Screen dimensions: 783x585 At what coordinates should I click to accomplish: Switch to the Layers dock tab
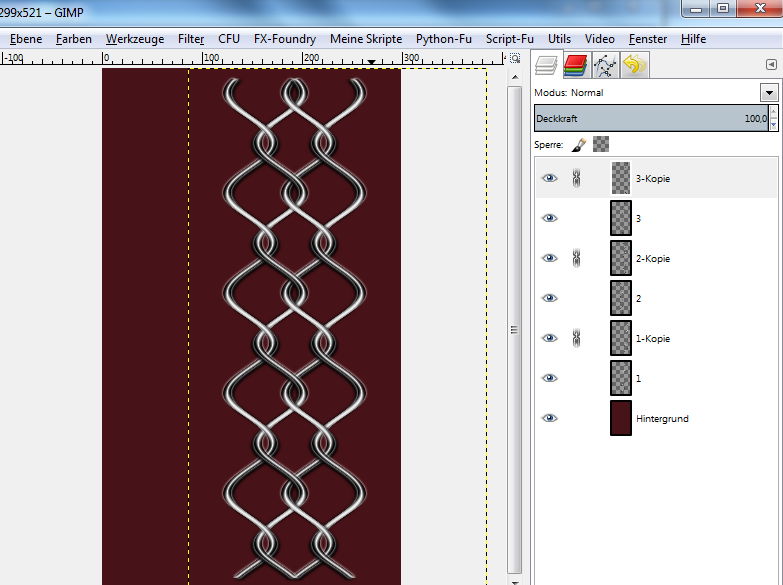(545, 66)
